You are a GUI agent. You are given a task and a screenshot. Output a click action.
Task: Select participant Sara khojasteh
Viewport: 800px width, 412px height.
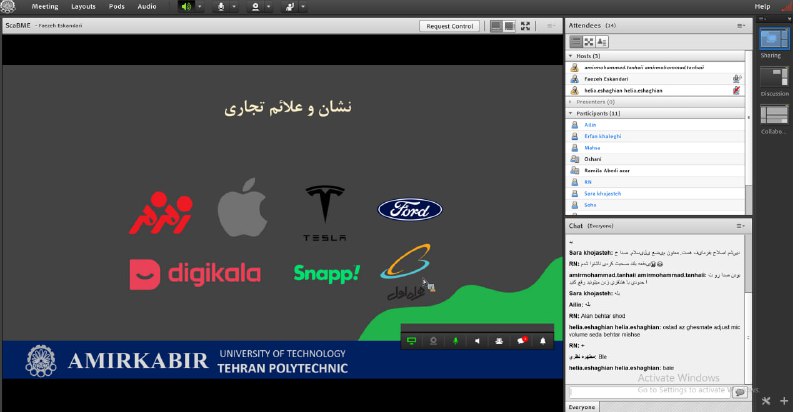pos(655,193)
